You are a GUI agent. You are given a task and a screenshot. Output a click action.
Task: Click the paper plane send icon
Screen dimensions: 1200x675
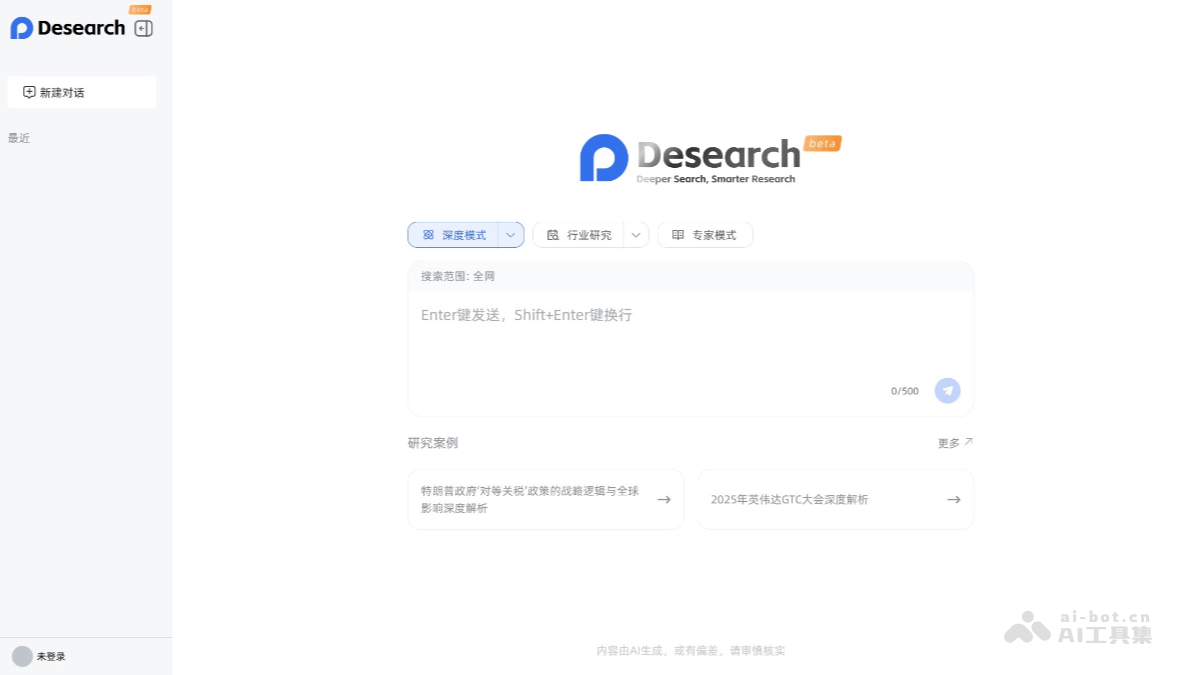(947, 390)
